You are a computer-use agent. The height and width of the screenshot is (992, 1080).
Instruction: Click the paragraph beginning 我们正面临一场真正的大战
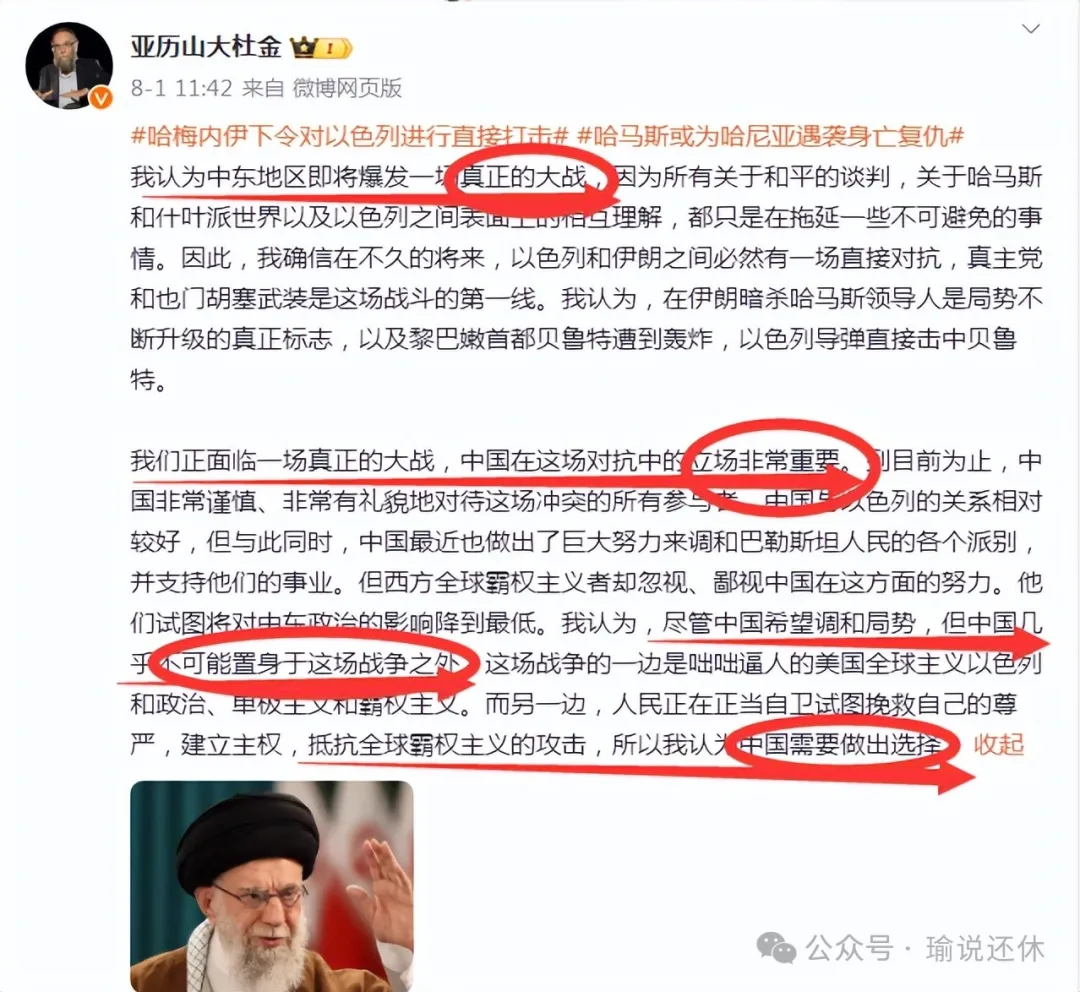(586, 602)
